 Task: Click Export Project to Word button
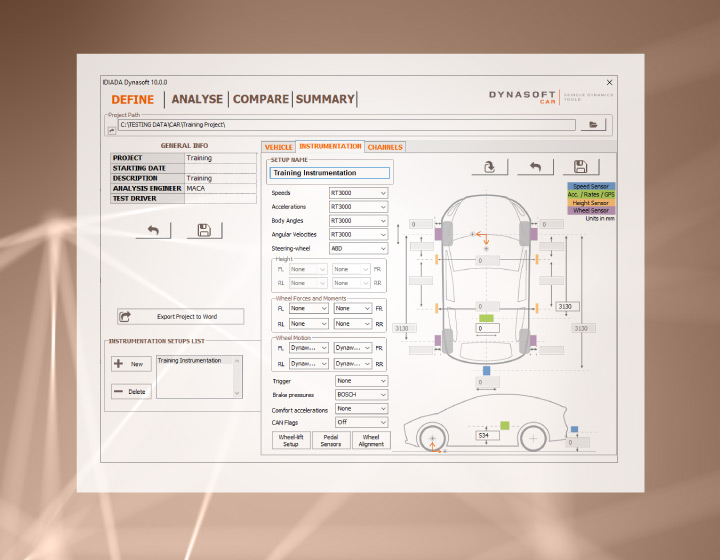[x=180, y=316]
